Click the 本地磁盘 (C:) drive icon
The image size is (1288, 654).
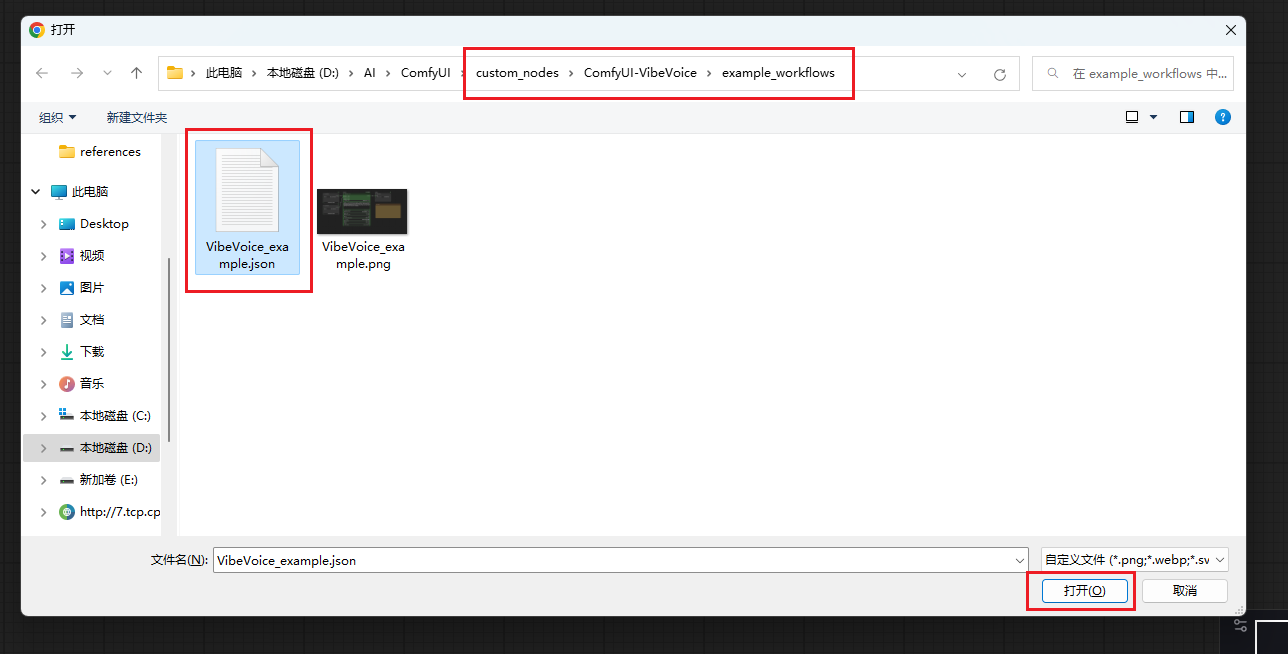(67, 415)
